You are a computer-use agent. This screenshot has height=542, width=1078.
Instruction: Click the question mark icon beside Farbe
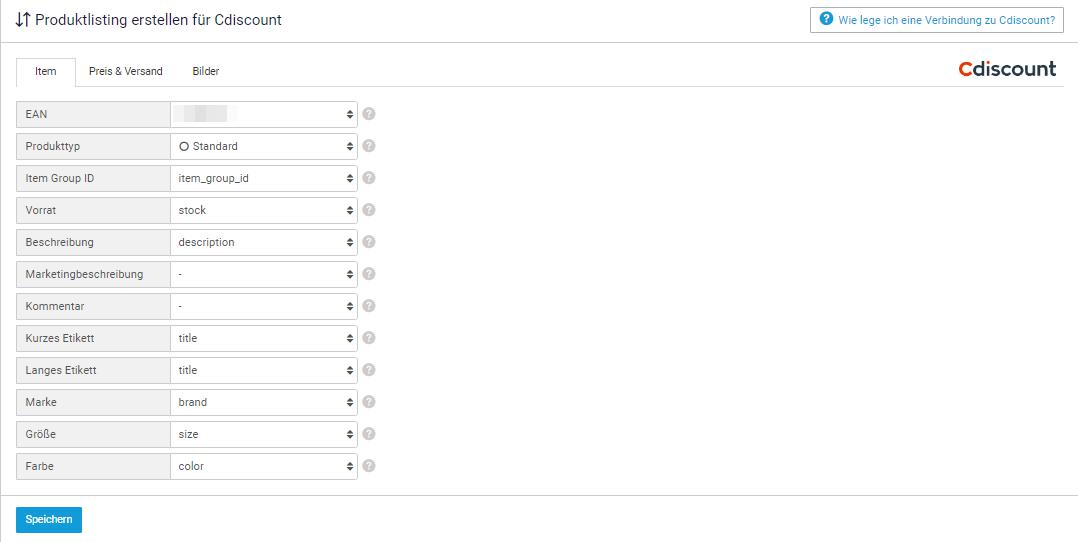click(x=368, y=466)
